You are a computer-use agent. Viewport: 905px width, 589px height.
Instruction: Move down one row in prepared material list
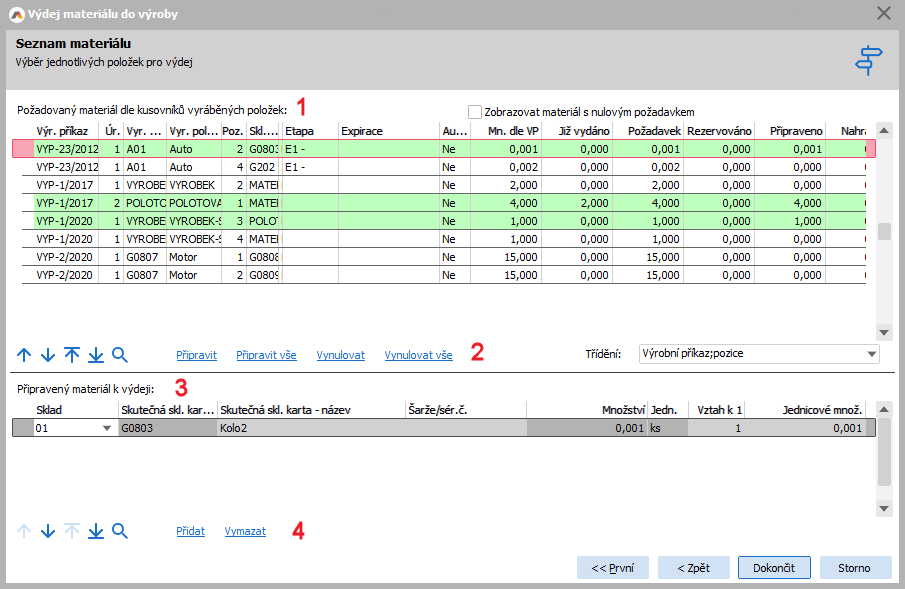point(48,531)
